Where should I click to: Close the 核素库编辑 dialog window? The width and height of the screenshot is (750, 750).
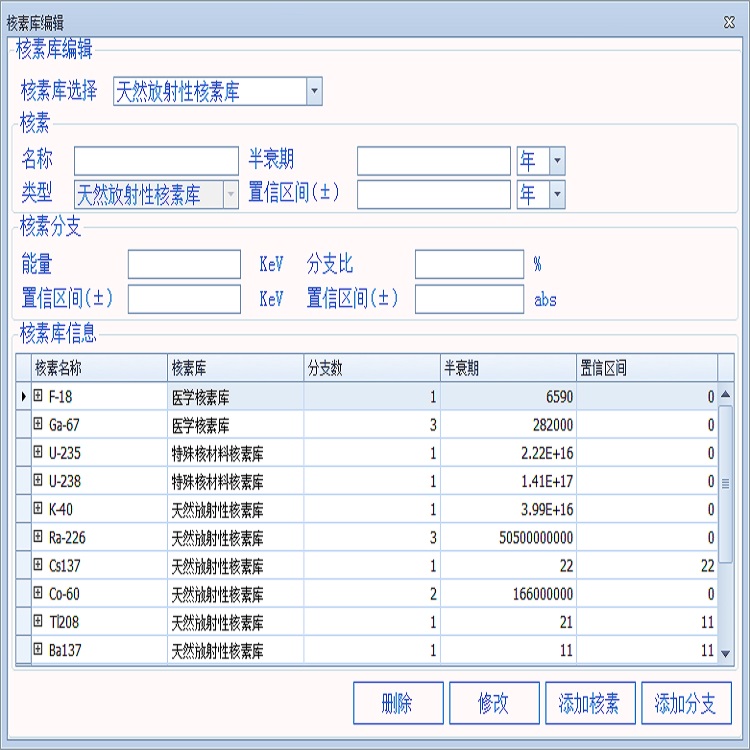(x=729, y=21)
